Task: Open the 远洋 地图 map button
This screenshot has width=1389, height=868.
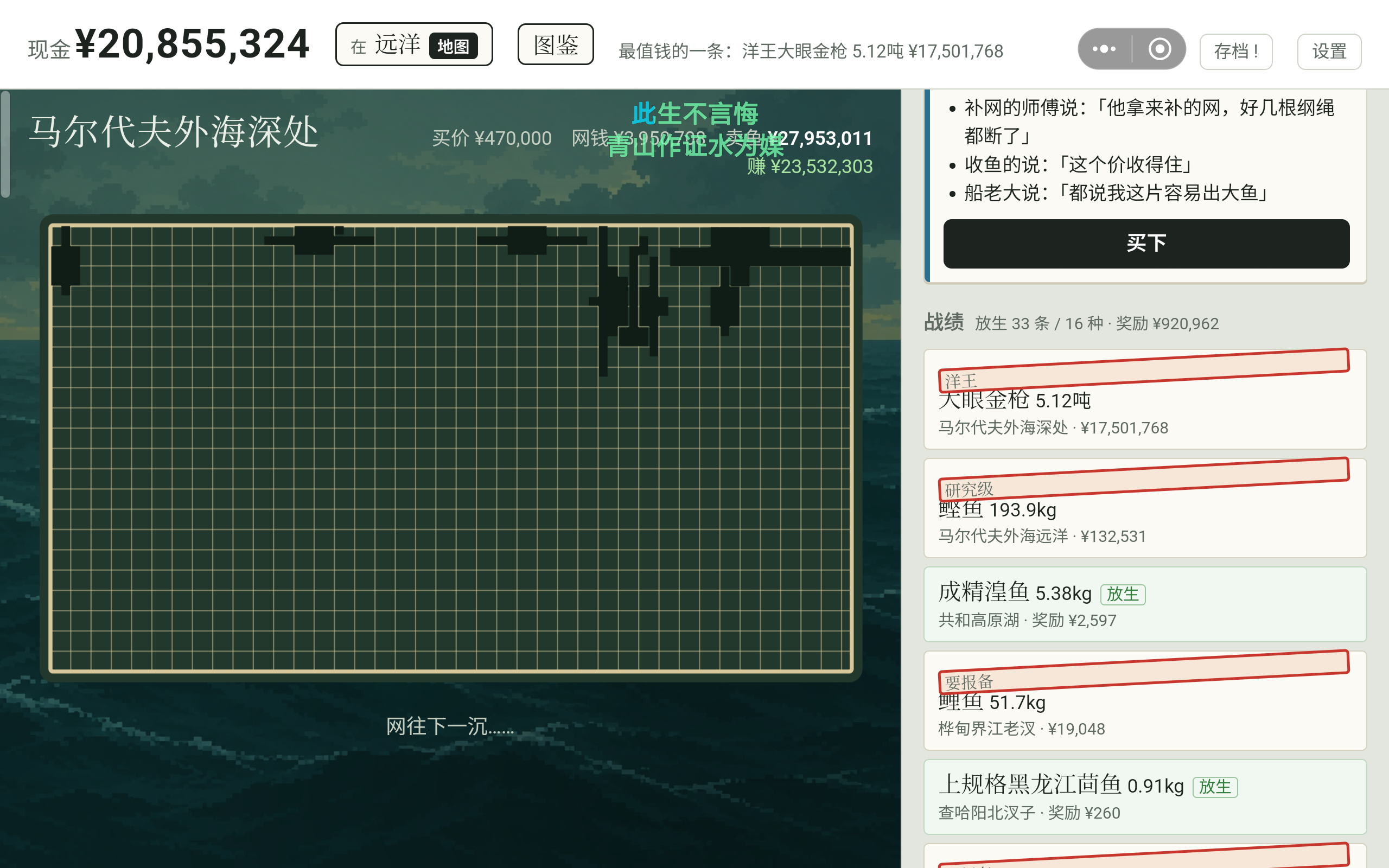Action: coord(414,44)
